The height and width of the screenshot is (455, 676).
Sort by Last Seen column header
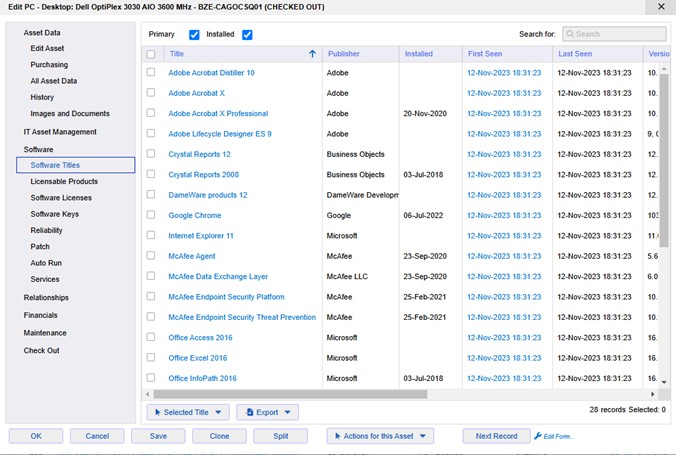point(575,54)
